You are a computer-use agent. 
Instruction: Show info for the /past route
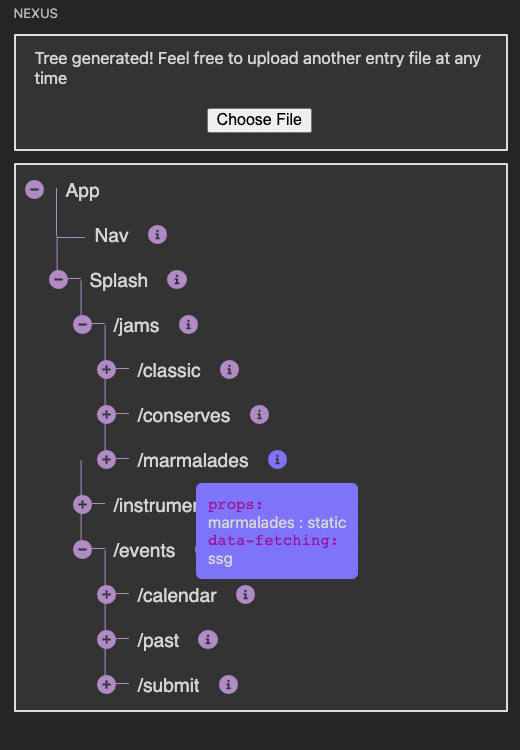coord(208,640)
